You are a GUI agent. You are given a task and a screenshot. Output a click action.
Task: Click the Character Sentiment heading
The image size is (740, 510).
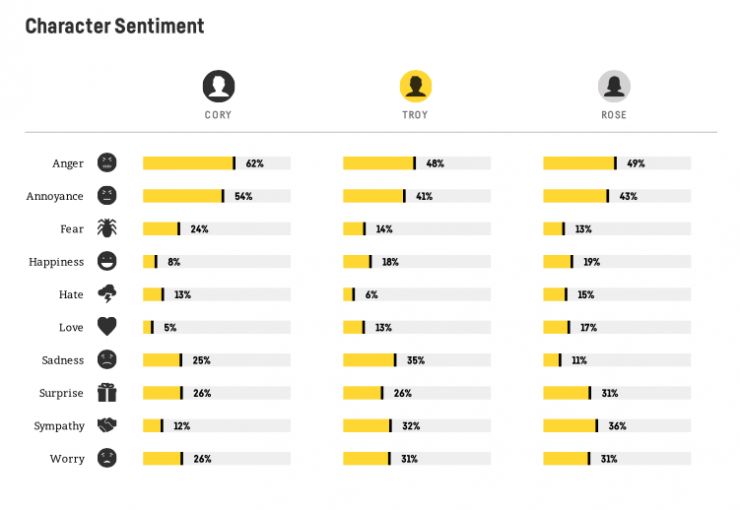click(114, 26)
